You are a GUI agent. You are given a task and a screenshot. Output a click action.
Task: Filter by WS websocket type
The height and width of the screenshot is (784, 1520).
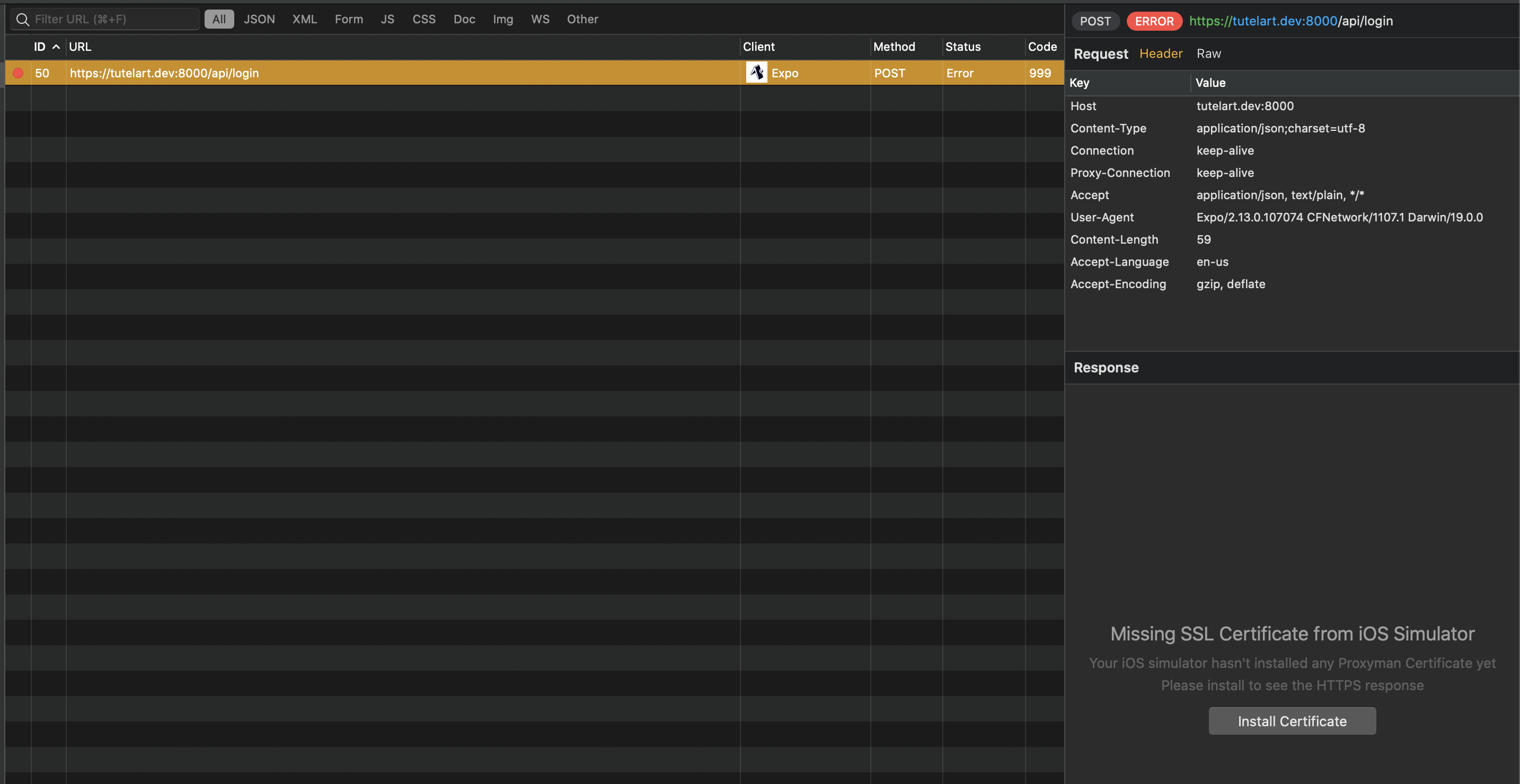click(540, 20)
